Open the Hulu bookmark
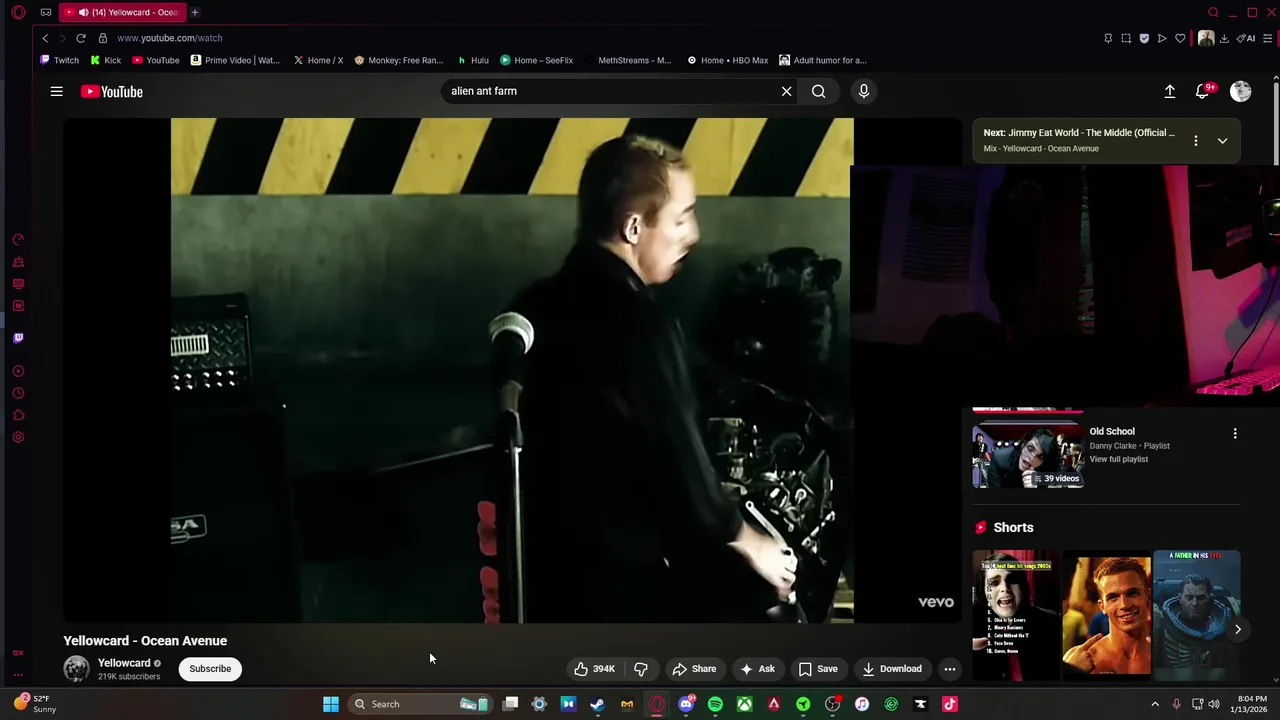The height and width of the screenshot is (720, 1280). (x=473, y=60)
